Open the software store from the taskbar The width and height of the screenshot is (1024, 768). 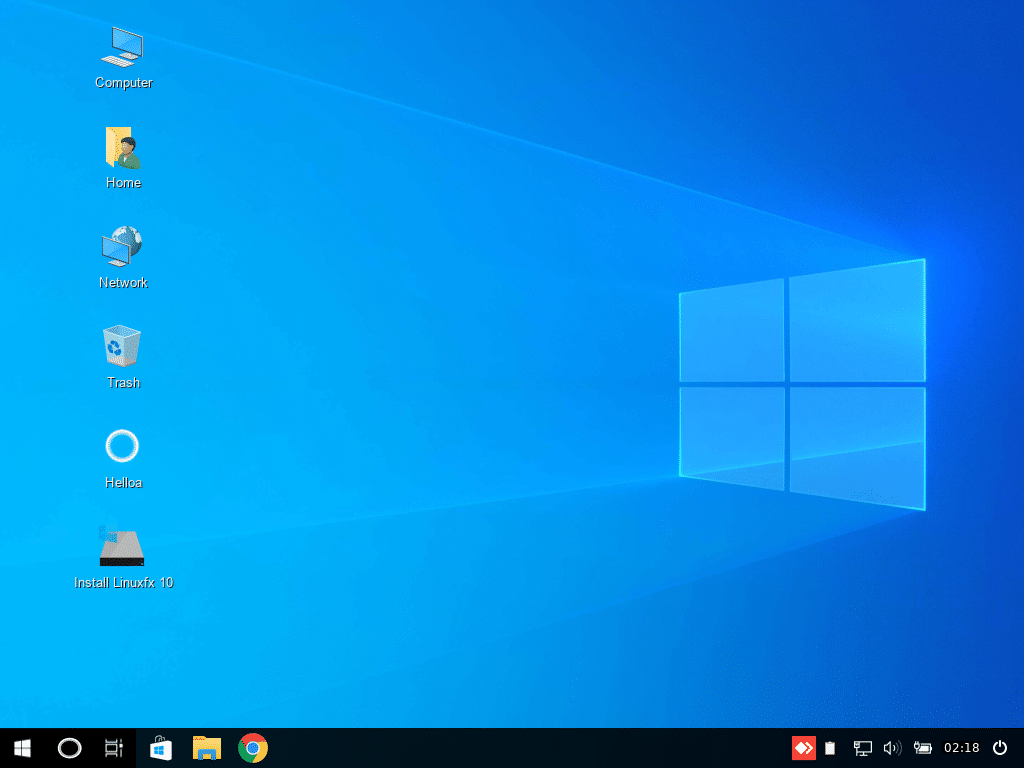(x=160, y=747)
